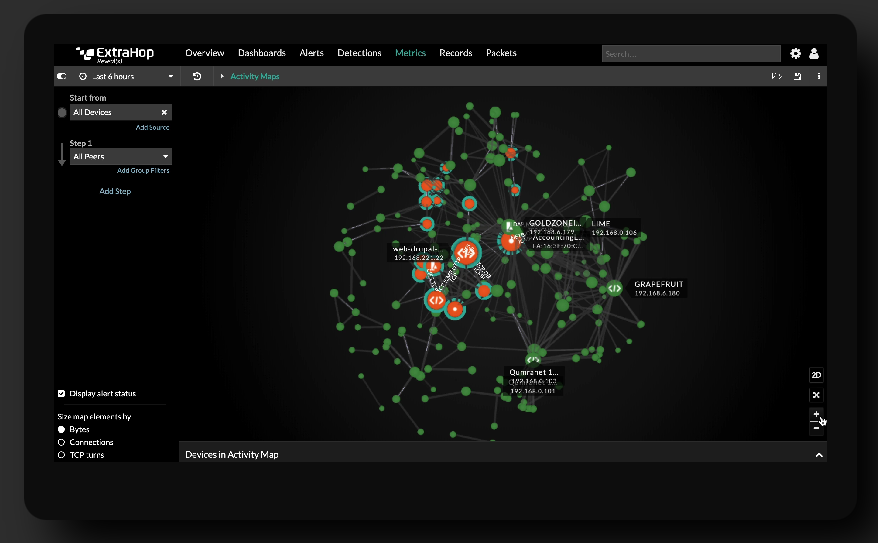The height and width of the screenshot is (543, 878).
Task: Click the undo time interval icon
Action: [197, 76]
